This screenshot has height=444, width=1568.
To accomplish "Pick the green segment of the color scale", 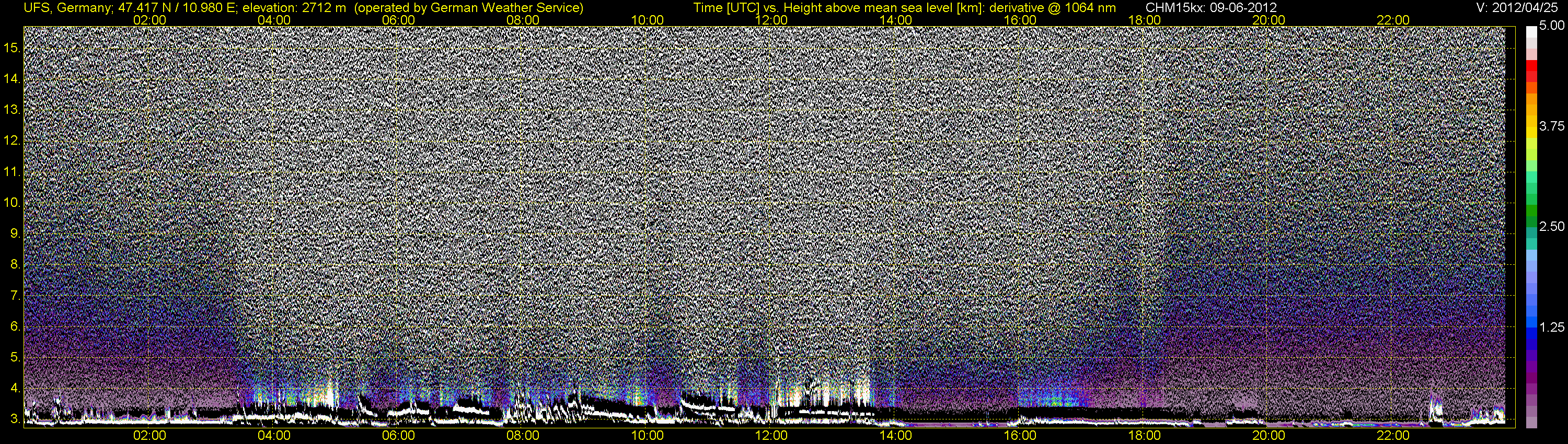I will [1531, 211].
